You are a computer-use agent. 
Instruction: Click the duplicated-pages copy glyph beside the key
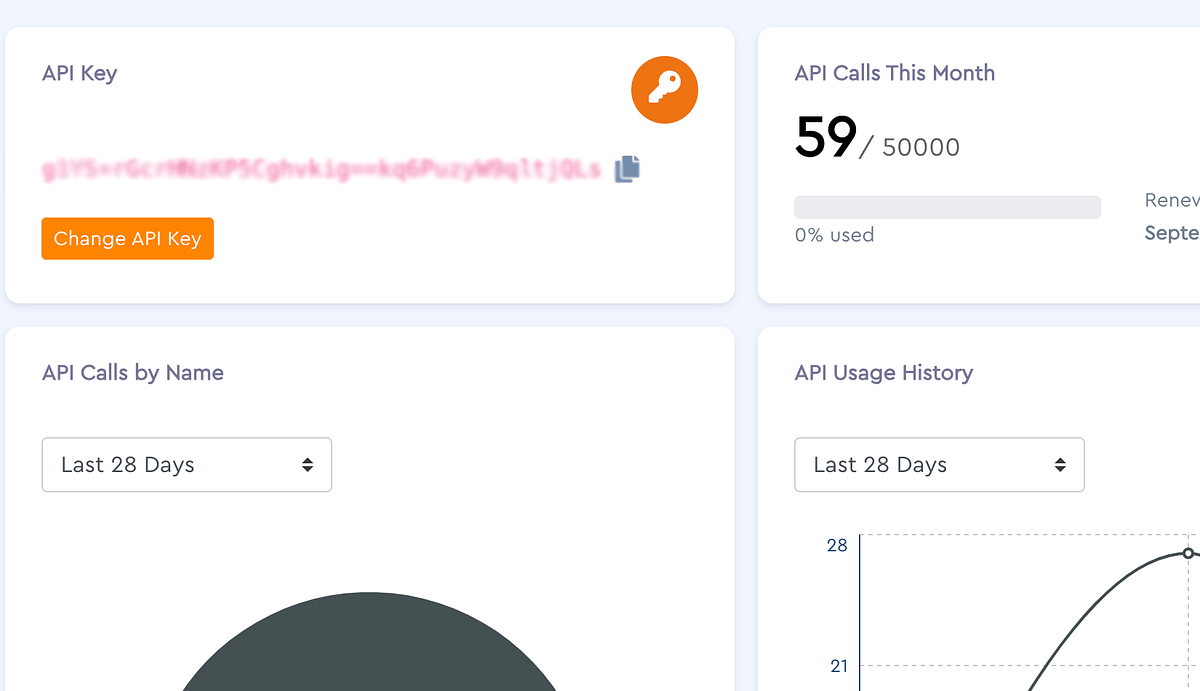pyautogui.click(x=626, y=169)
